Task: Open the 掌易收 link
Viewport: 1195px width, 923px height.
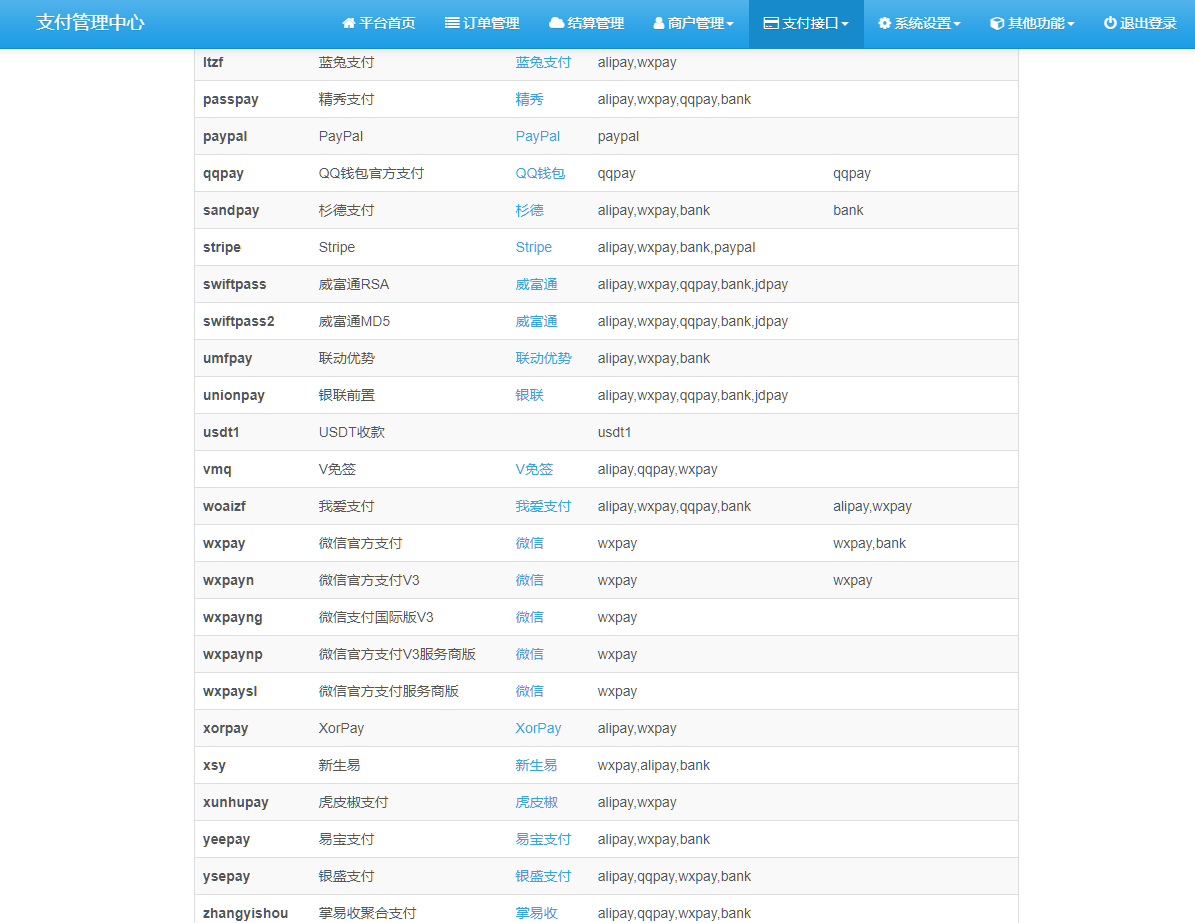Action: [536, 913]
